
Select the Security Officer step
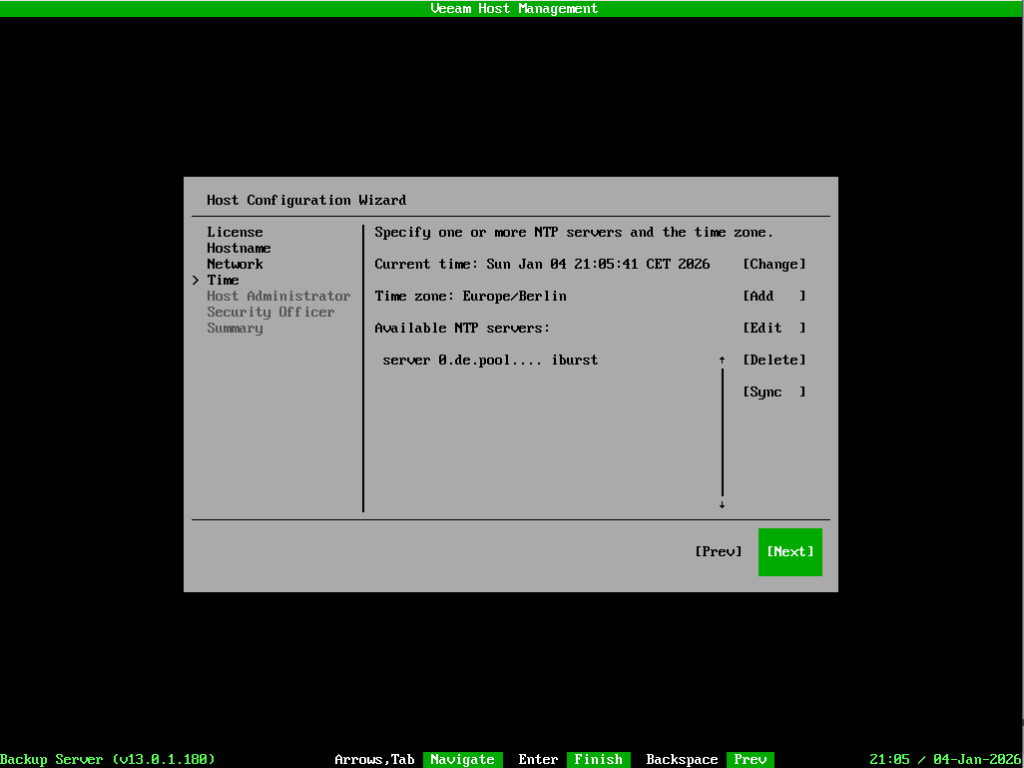click(271, 312)
